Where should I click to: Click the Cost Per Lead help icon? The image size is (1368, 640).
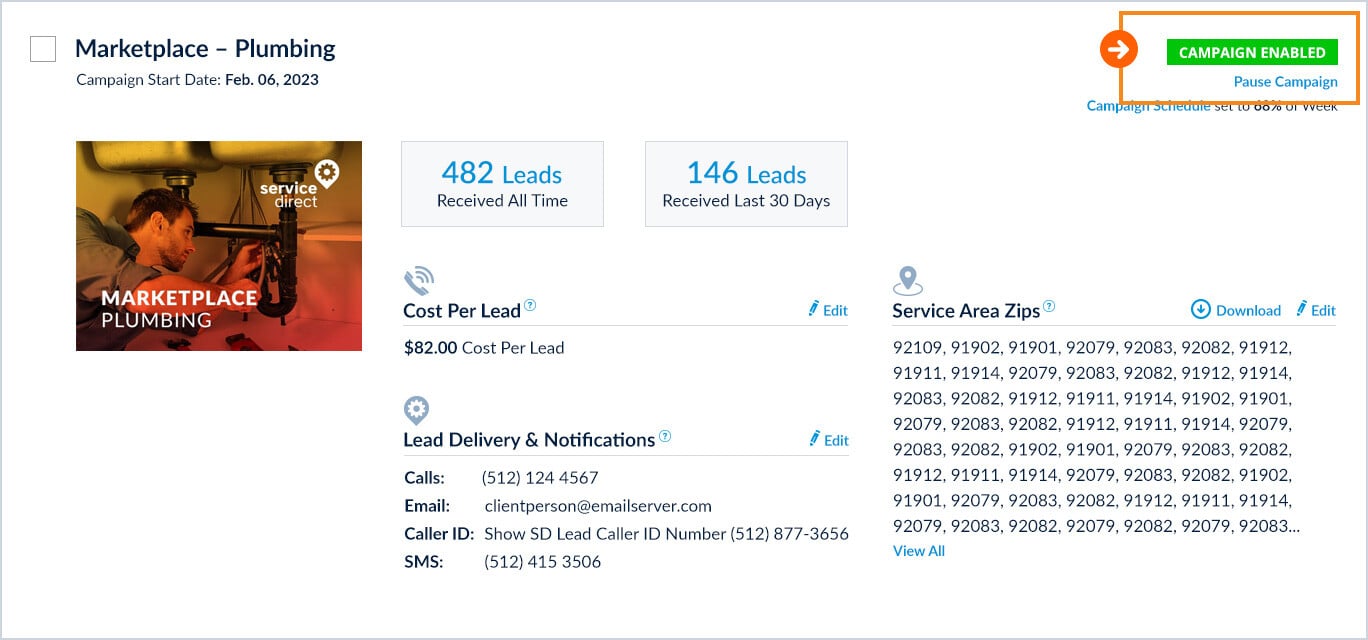(x=530, y=305)
